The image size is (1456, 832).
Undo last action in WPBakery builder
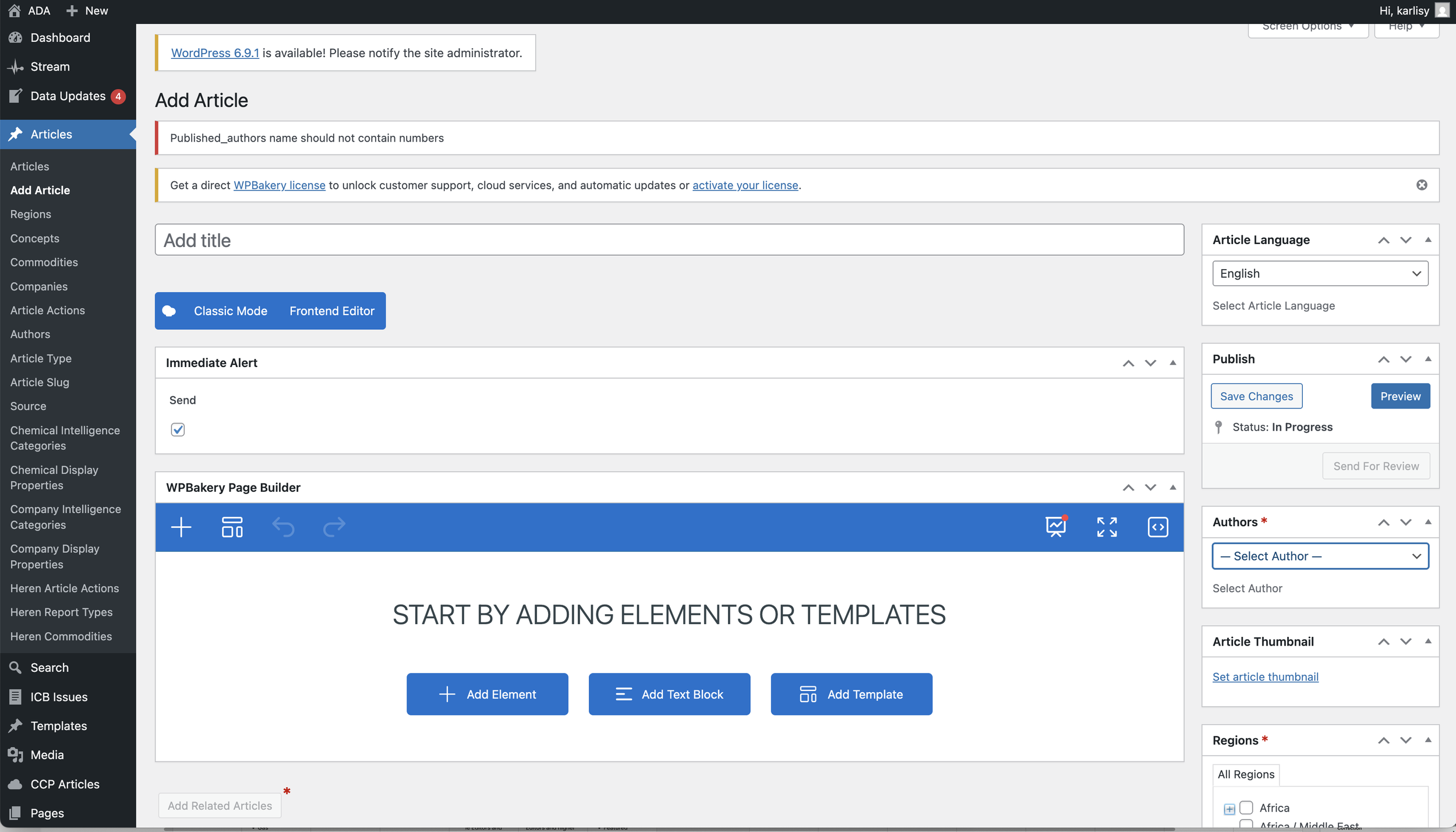(x=283, y=527)
